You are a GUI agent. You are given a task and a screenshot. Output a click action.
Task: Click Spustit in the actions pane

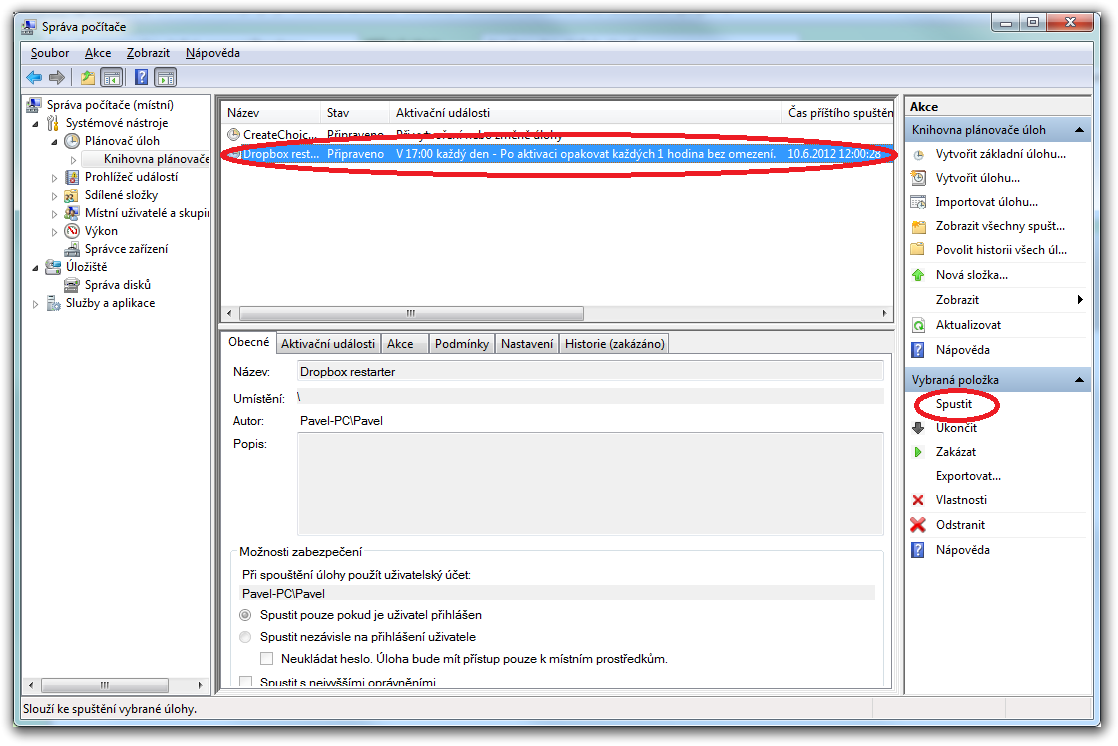(x=954, y=404)
